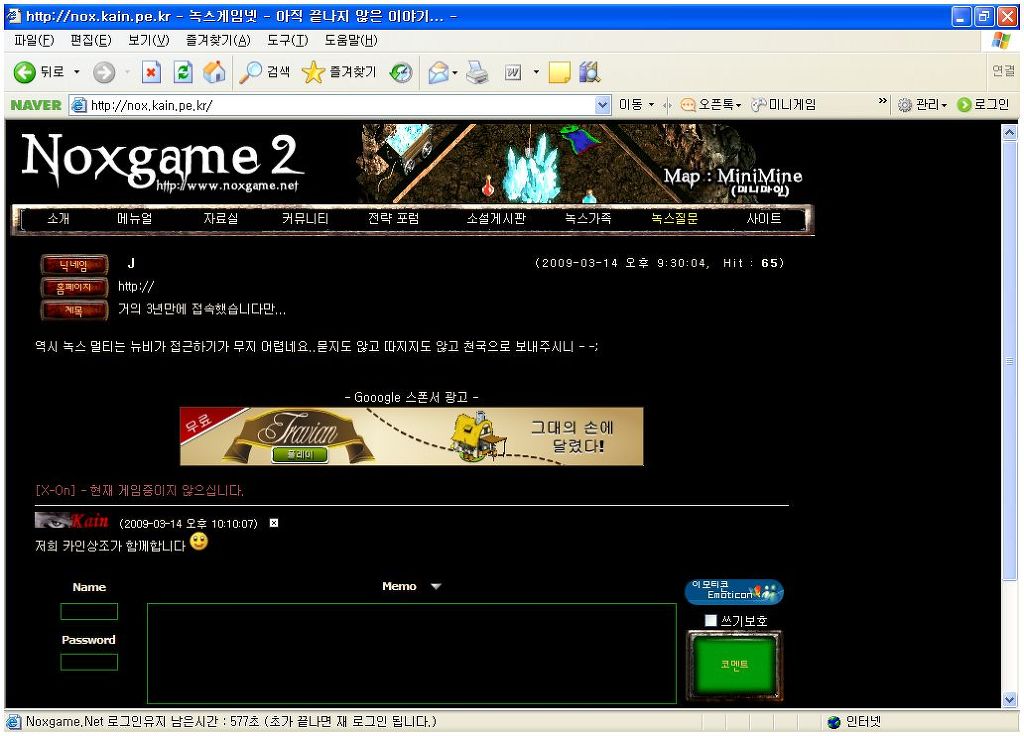Open the History clock icon

(401, 72)
